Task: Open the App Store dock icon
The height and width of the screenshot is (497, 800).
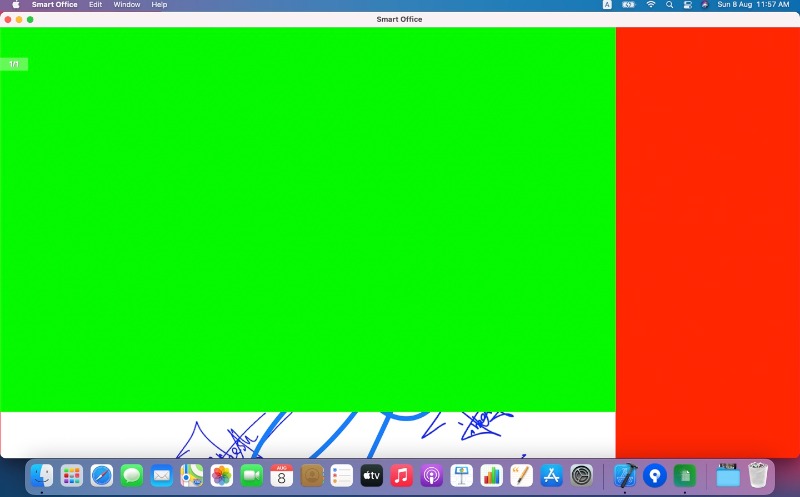Action: (x=551, y=475)
